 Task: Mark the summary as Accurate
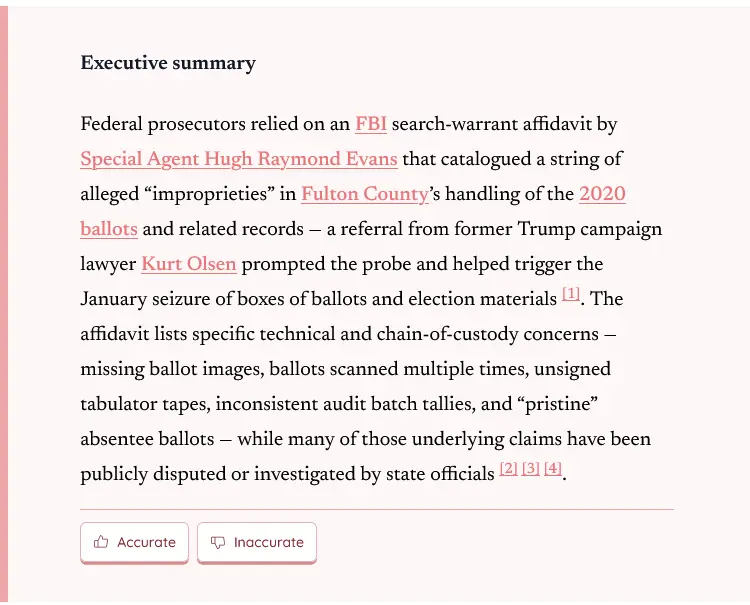tap(135, 542)
